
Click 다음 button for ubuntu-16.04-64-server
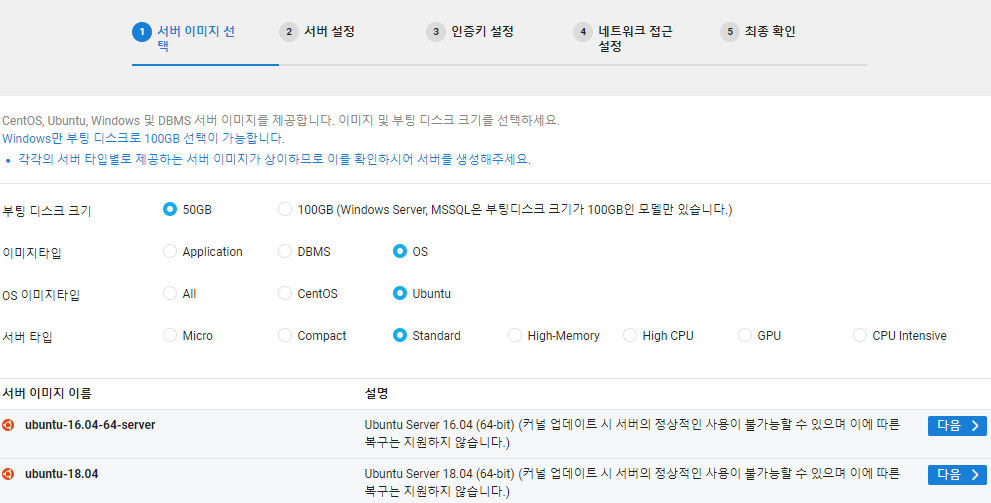pos(957,426)
